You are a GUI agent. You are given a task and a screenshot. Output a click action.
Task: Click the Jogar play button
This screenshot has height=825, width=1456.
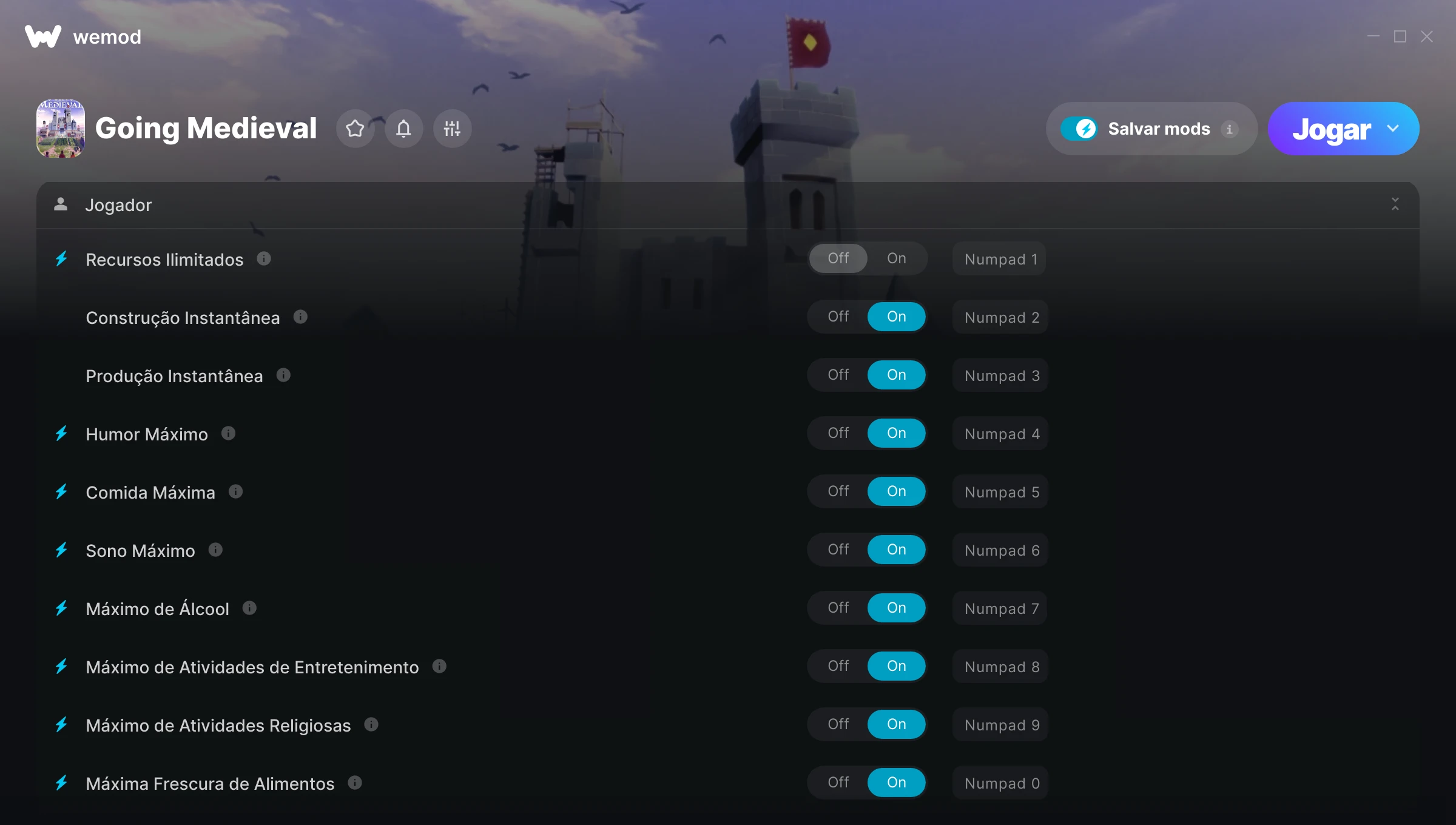click(x=1331, y=129)
